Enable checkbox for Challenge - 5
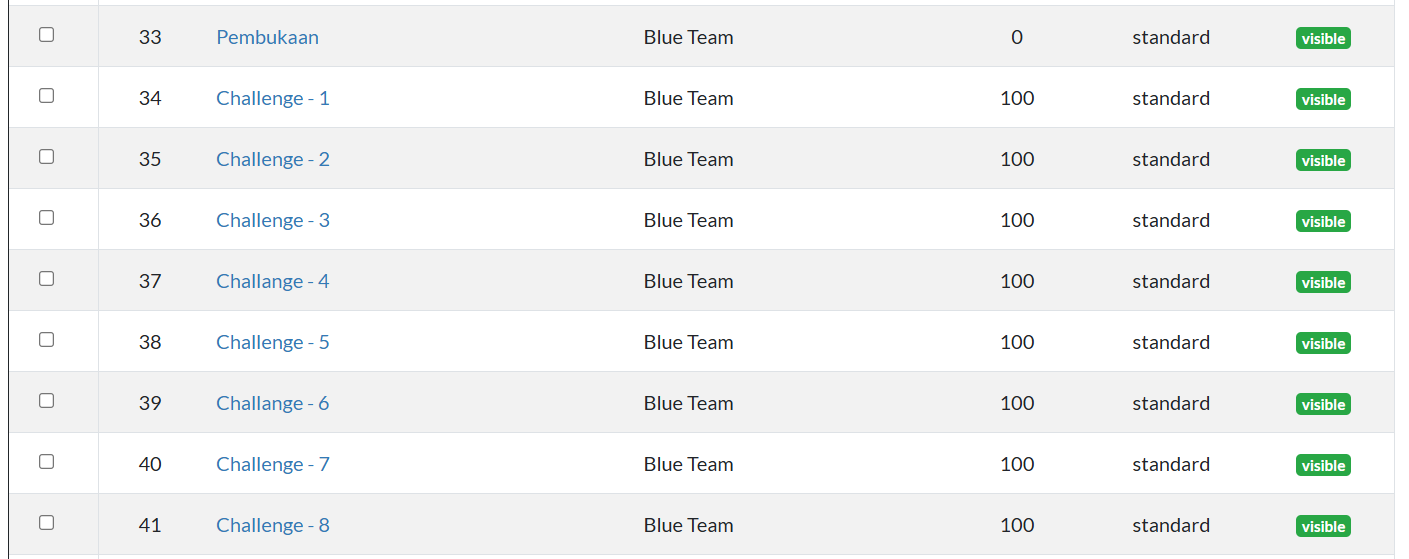The height and width of the screenshot is (559, 1409). 46,340
